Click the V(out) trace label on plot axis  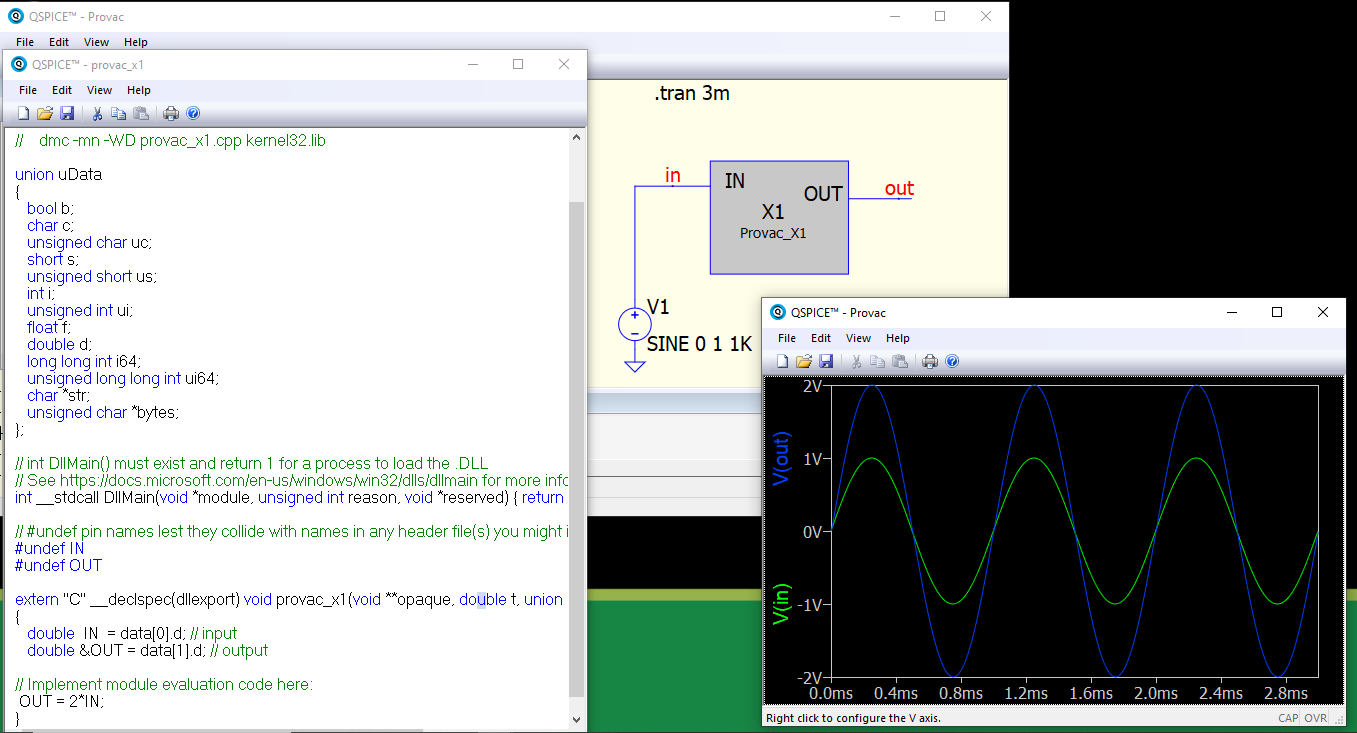783,458
